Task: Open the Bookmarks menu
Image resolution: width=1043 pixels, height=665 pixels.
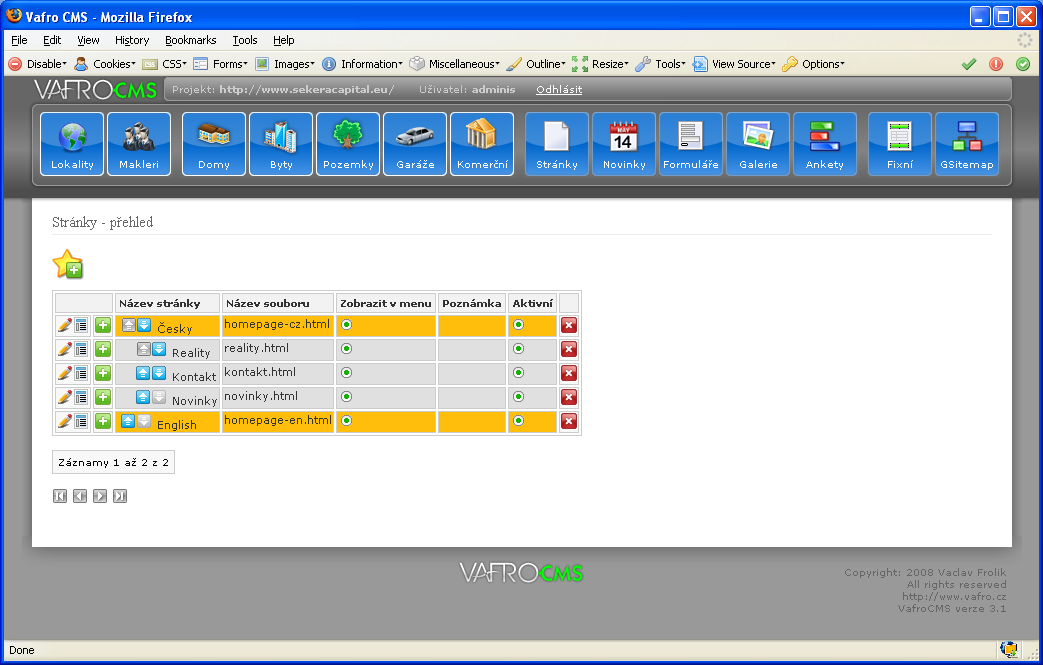Action: (x=190, y=40)
